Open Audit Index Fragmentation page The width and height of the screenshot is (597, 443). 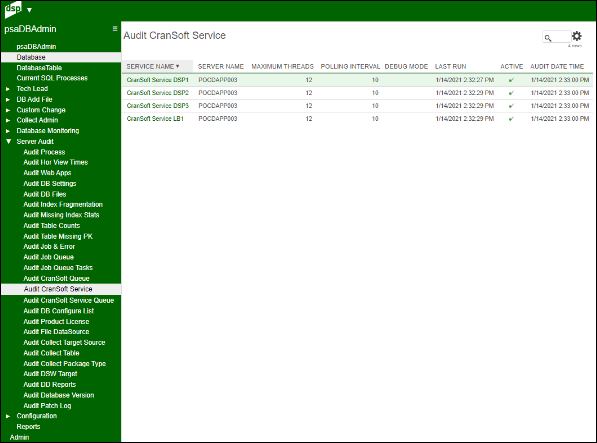coord(63,205)
